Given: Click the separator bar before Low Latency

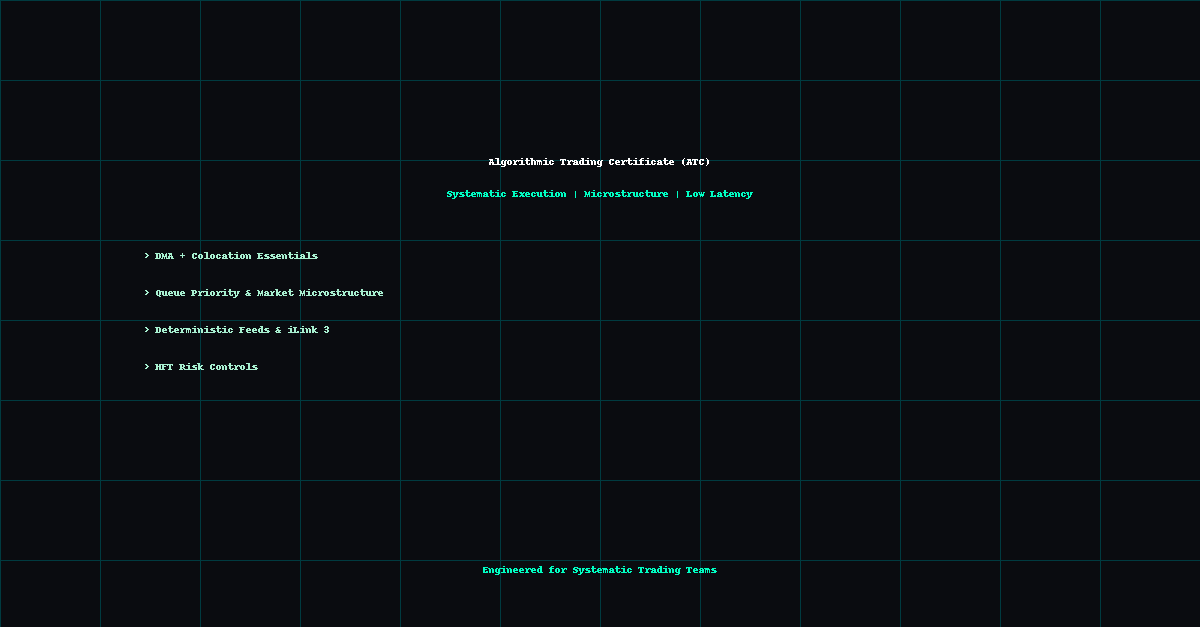Looking at the screenshot, I should coord(677,194).
